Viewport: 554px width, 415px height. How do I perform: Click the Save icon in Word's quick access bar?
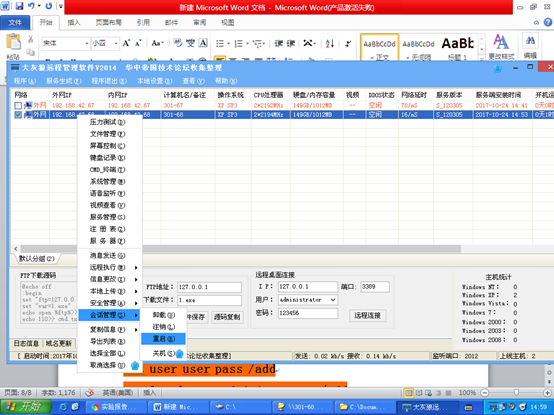pos(19,6)
